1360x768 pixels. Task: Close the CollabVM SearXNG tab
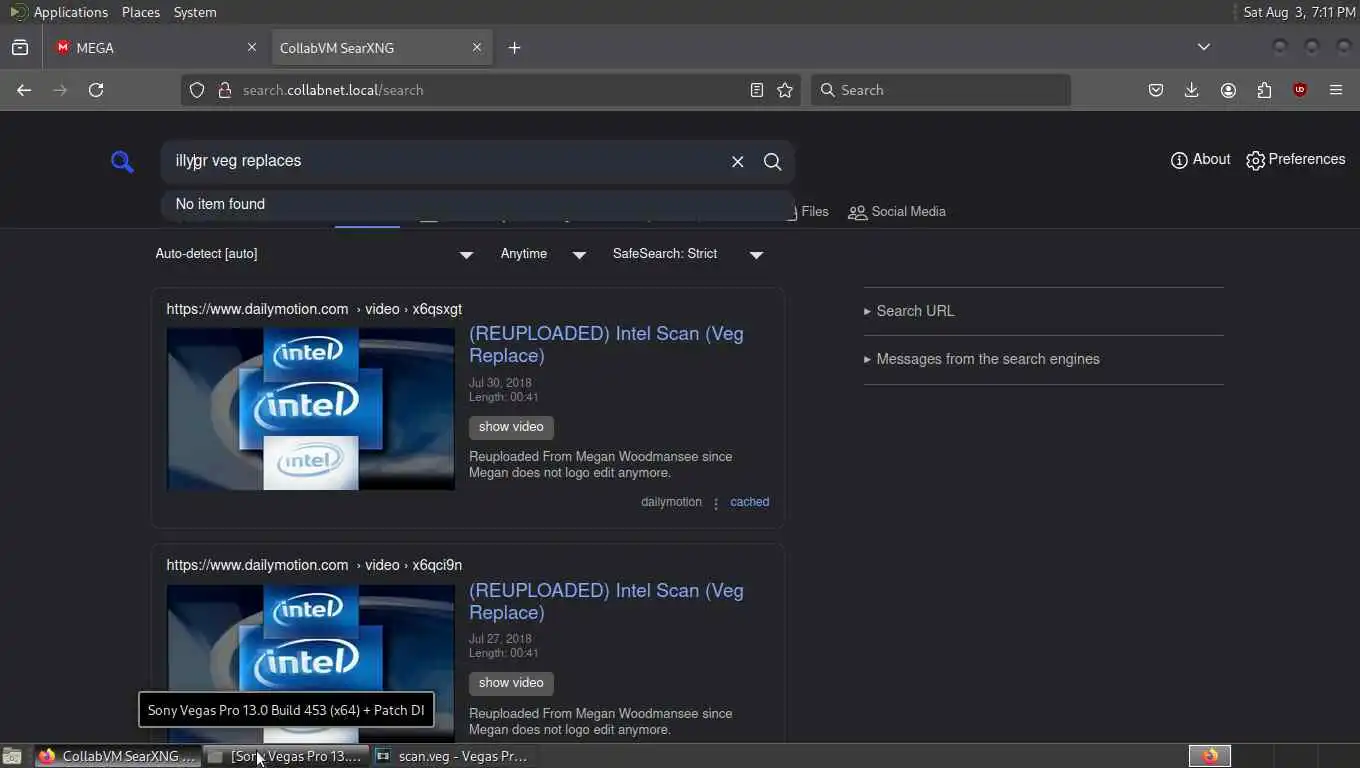(476, 47)
